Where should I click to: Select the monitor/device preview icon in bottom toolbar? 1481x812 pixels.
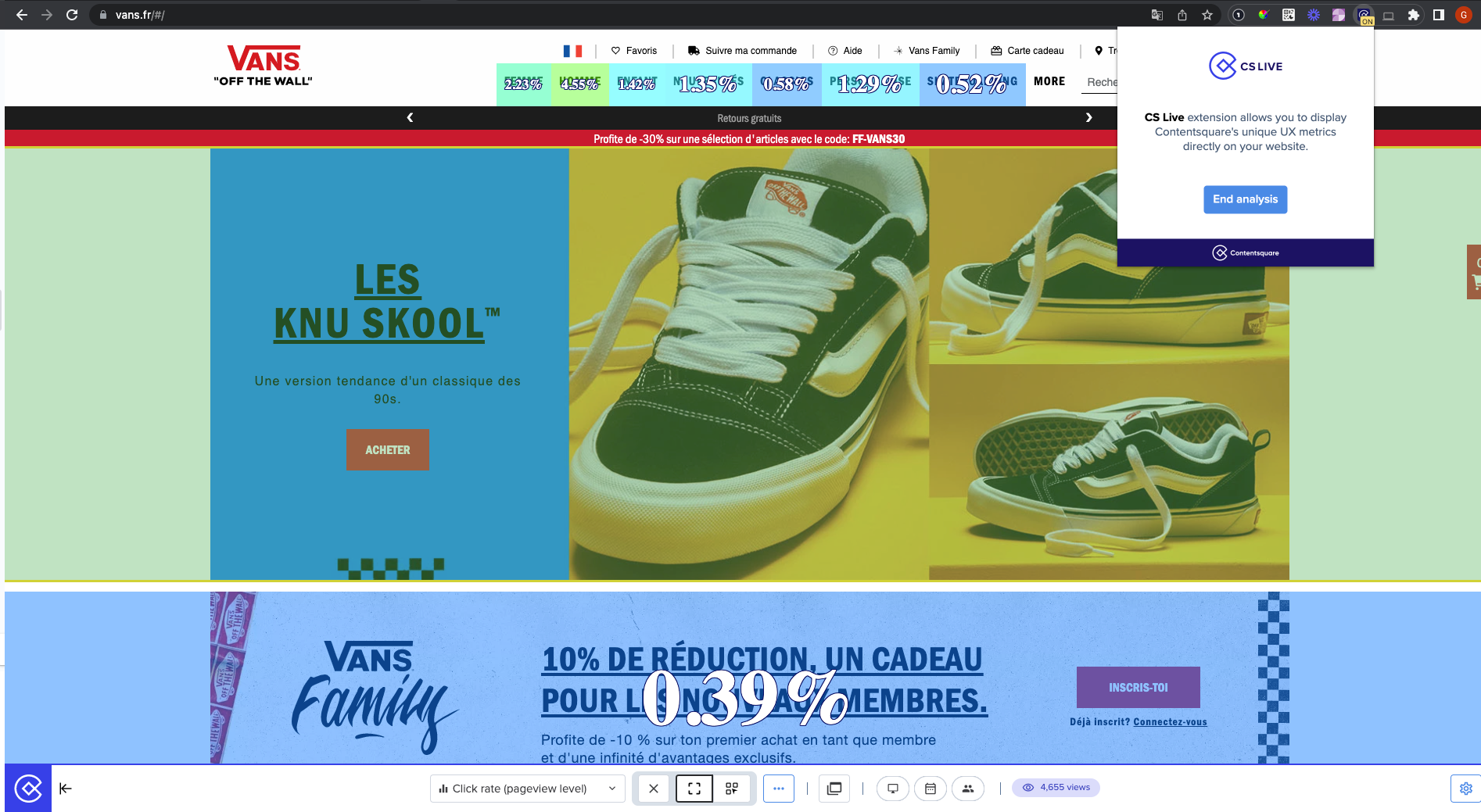pyautogui.click(x=892, y=789)
